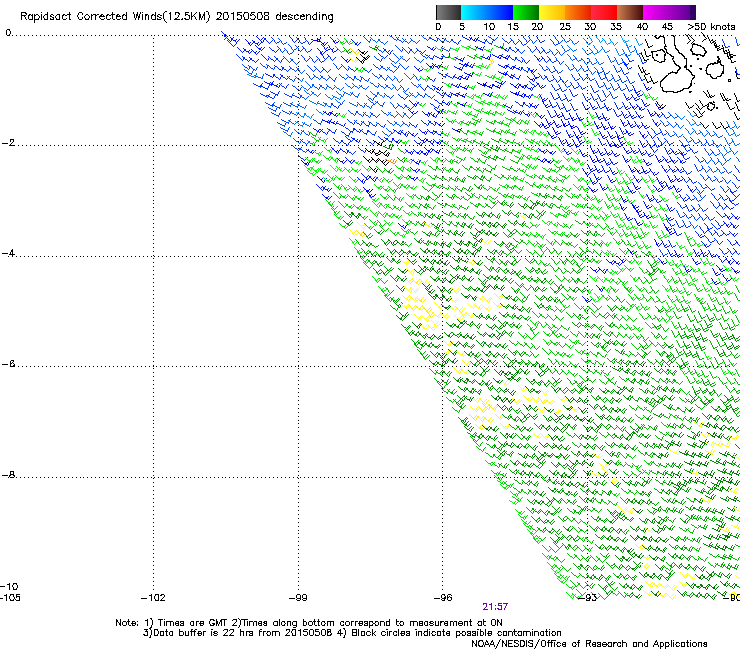Image resolution: width=740 pixels, height=650 pixels.
Task: Click the yellow 20-25 knots legend swatch
Action: [552, 12]
